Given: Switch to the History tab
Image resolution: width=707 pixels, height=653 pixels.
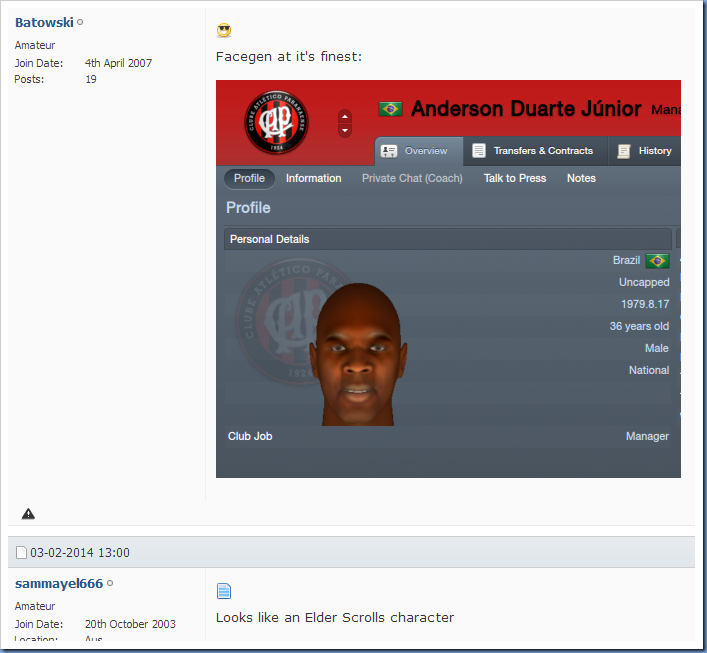Looking at the screenshot, I should tap(646, 151).
